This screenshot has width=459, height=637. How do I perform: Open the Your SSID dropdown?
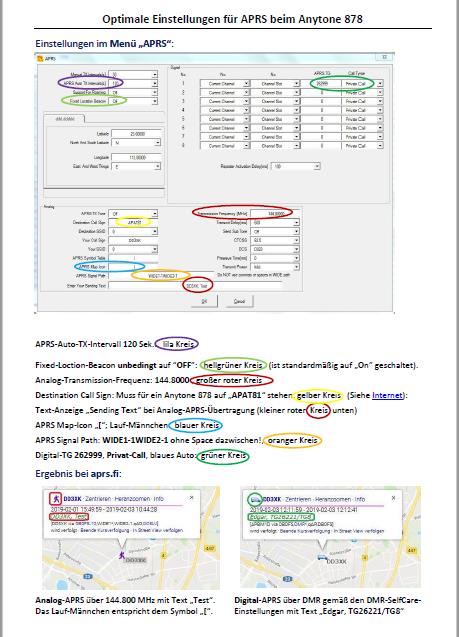(x=154, y=249)
